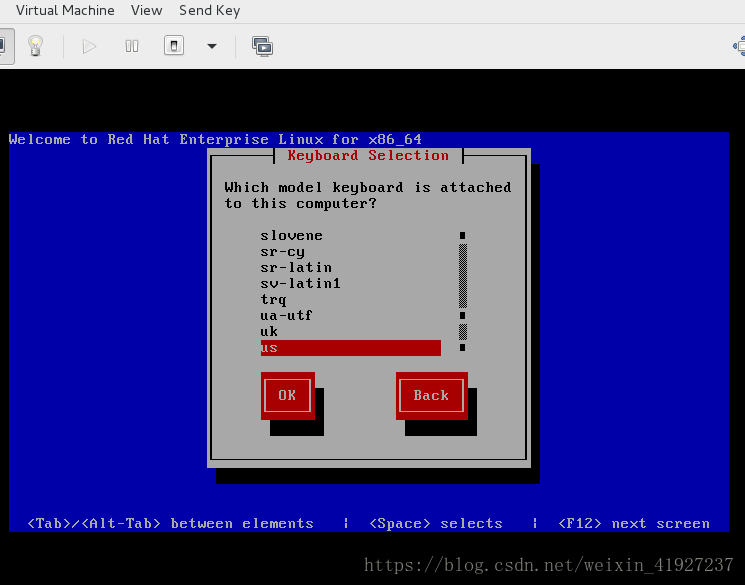The height and width of the screenshot is (585, 745).
Task: Select the ua-utf keyboard entry
Action: coord(350,316)
